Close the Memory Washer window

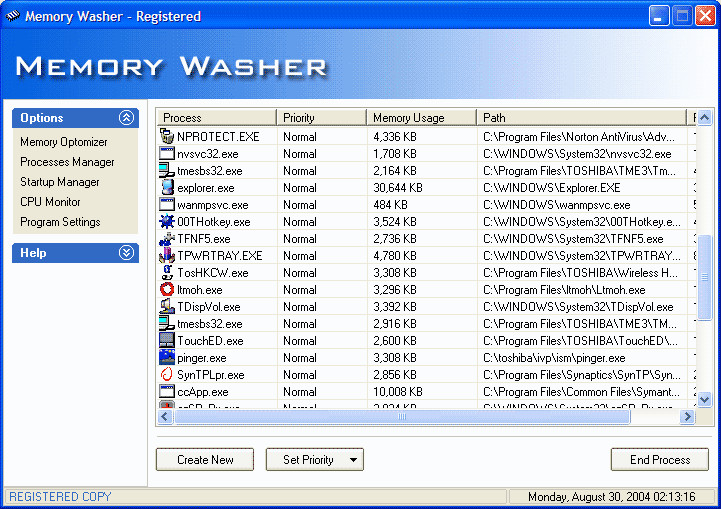(705, 16)
